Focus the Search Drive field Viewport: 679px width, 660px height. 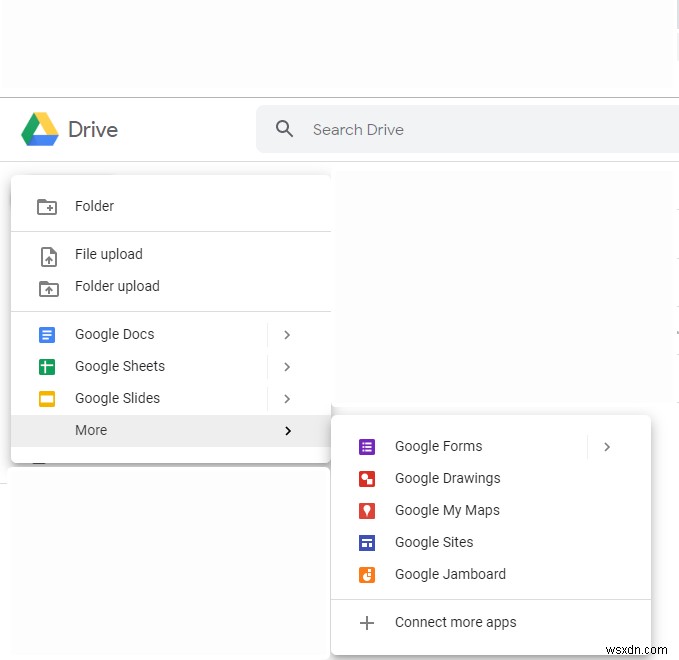coord(468,129)
